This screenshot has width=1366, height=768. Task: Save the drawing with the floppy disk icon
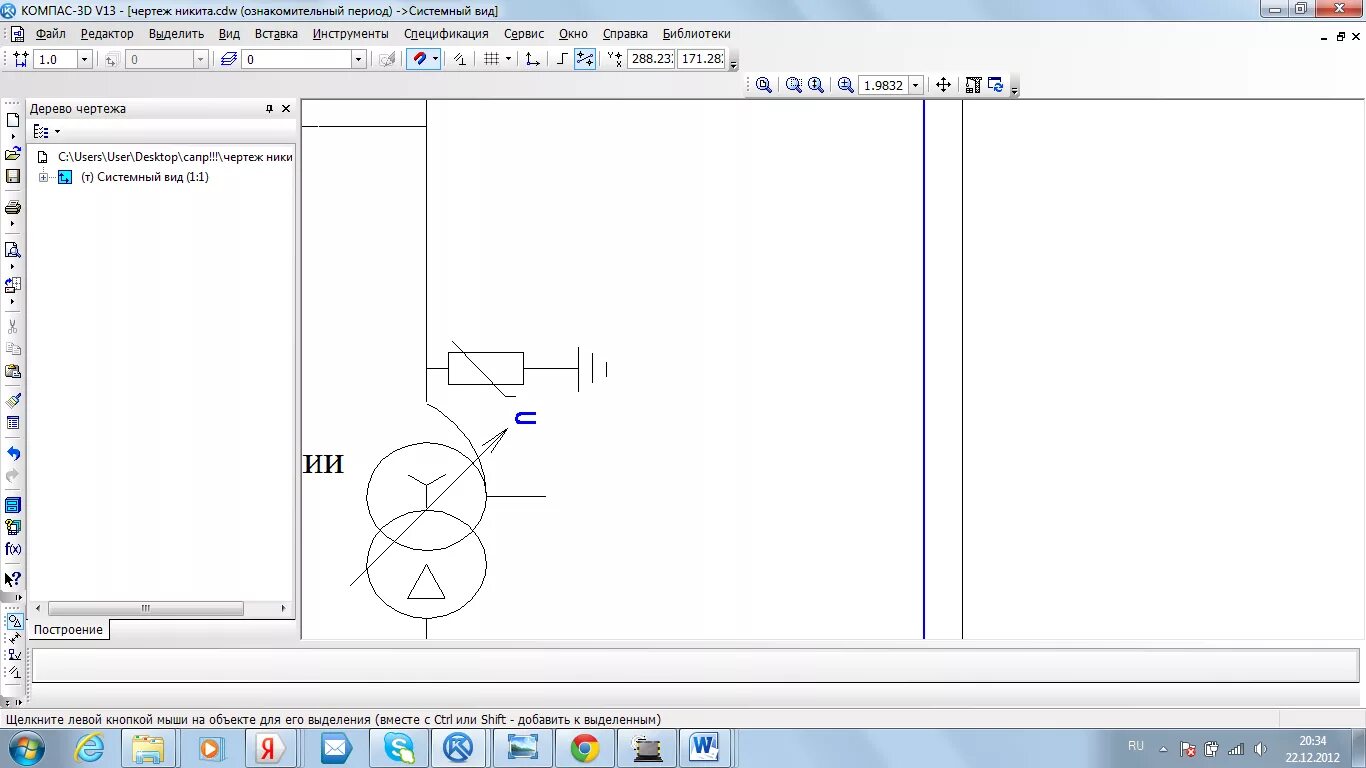tap(13, 176)
